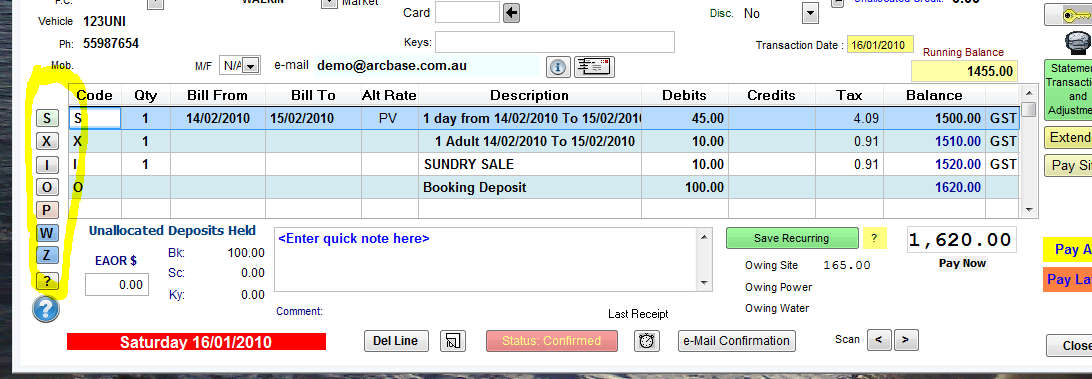
Task: Click the back arrow beside the Card field
Action: (511, 13)
